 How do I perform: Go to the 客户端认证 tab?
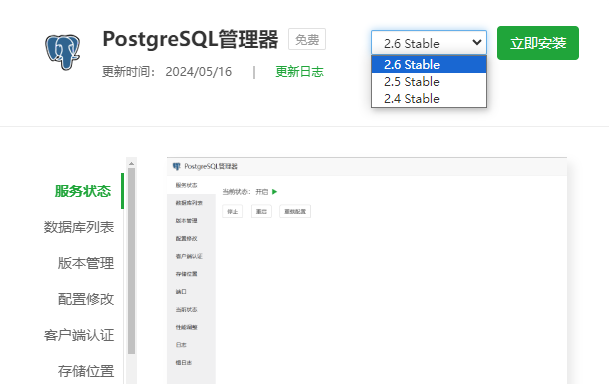tap(79, 335)
